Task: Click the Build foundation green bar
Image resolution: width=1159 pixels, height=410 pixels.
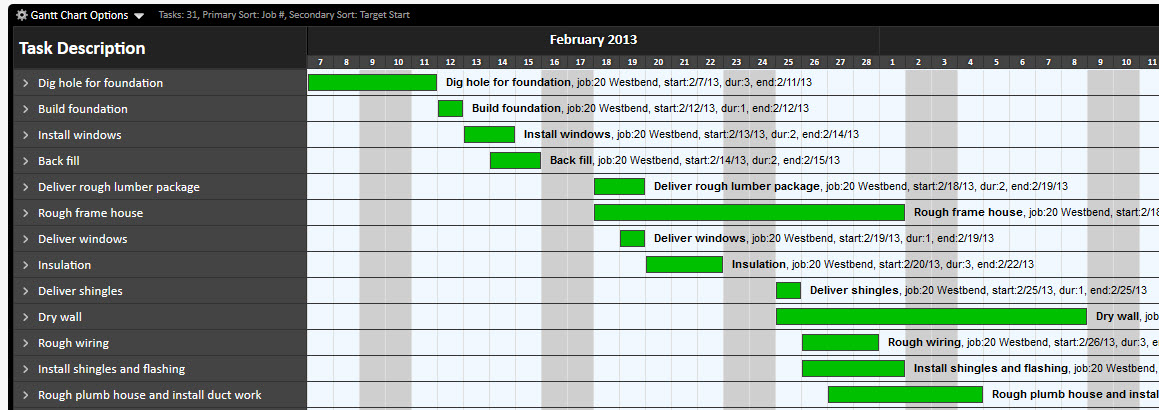Action: click(x=450, y=109)
